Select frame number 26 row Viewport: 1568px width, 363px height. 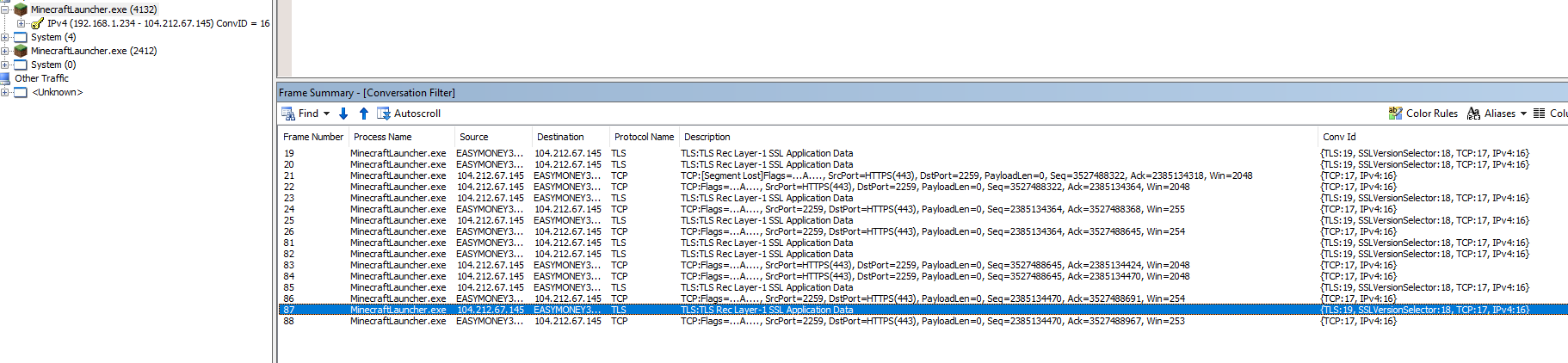pyautogui.click(x=923, y=231)
